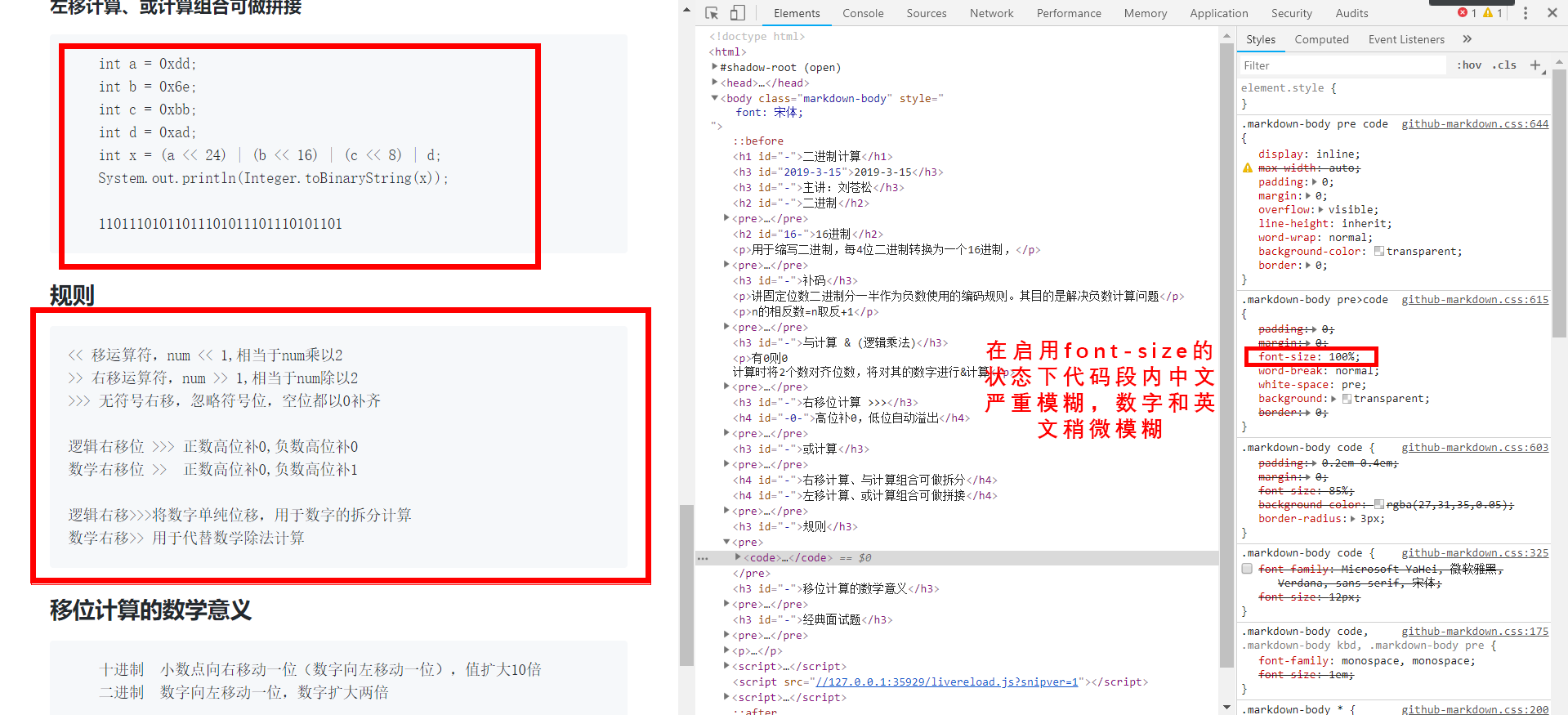Expand the first script node above the livereload script
This screenshot has width=1568, height=715.
726,666
